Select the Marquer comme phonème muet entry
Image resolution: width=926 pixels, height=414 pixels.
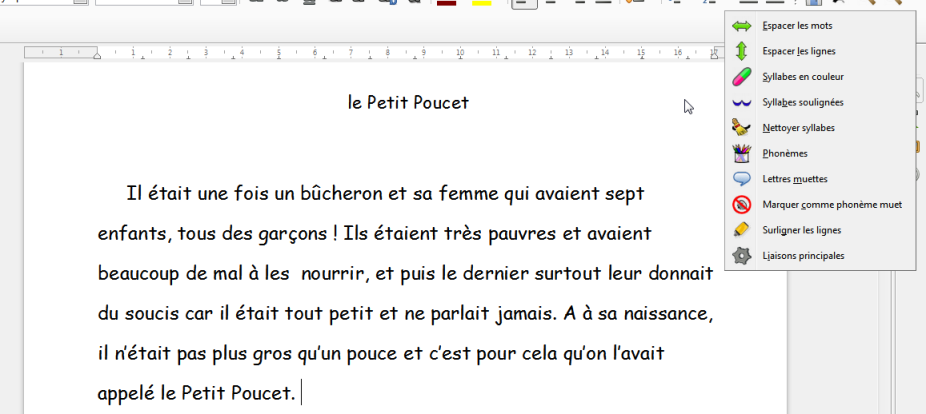831,204
